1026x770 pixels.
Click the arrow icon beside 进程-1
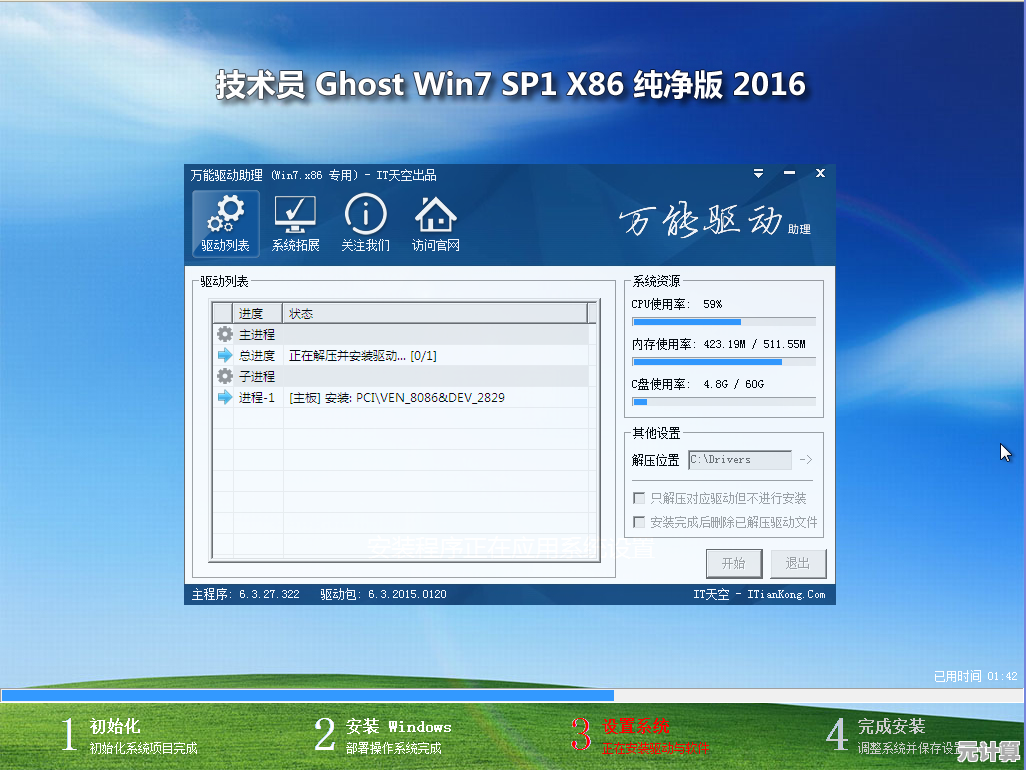pos(223,397)
